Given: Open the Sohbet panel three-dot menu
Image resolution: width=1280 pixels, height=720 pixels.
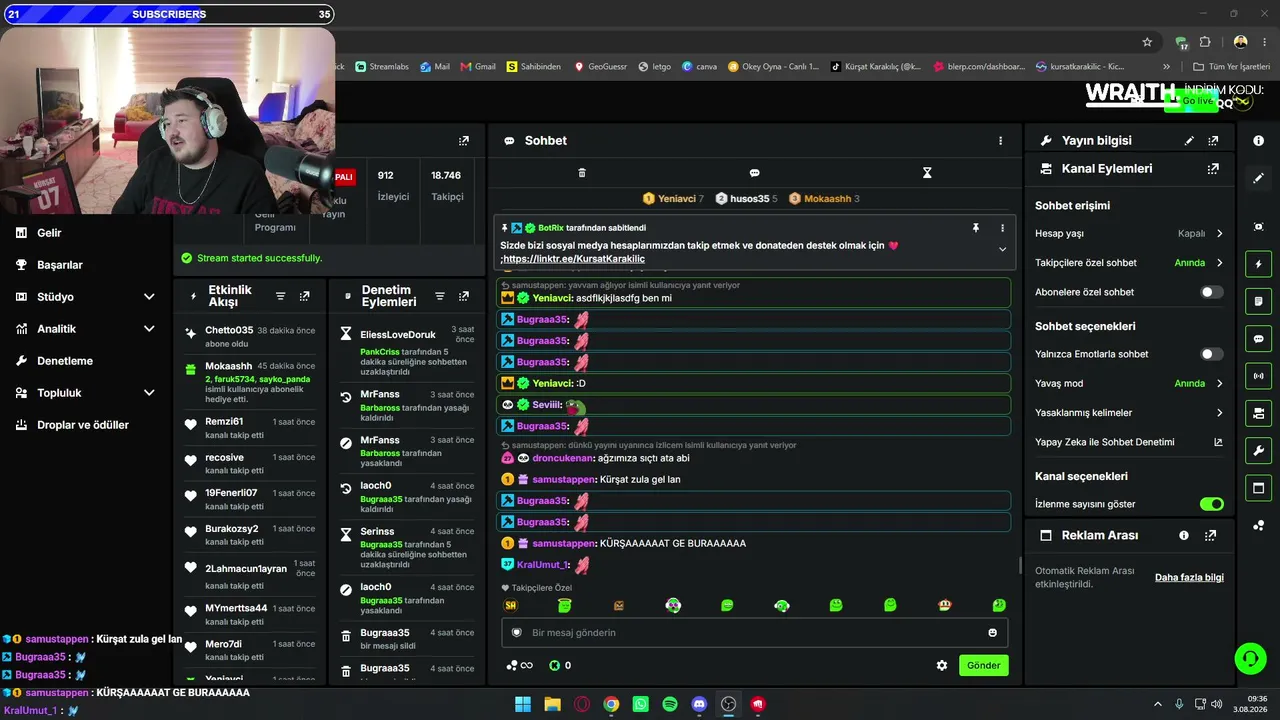Looking at the screenshot, I should (x=1000, y=141).
